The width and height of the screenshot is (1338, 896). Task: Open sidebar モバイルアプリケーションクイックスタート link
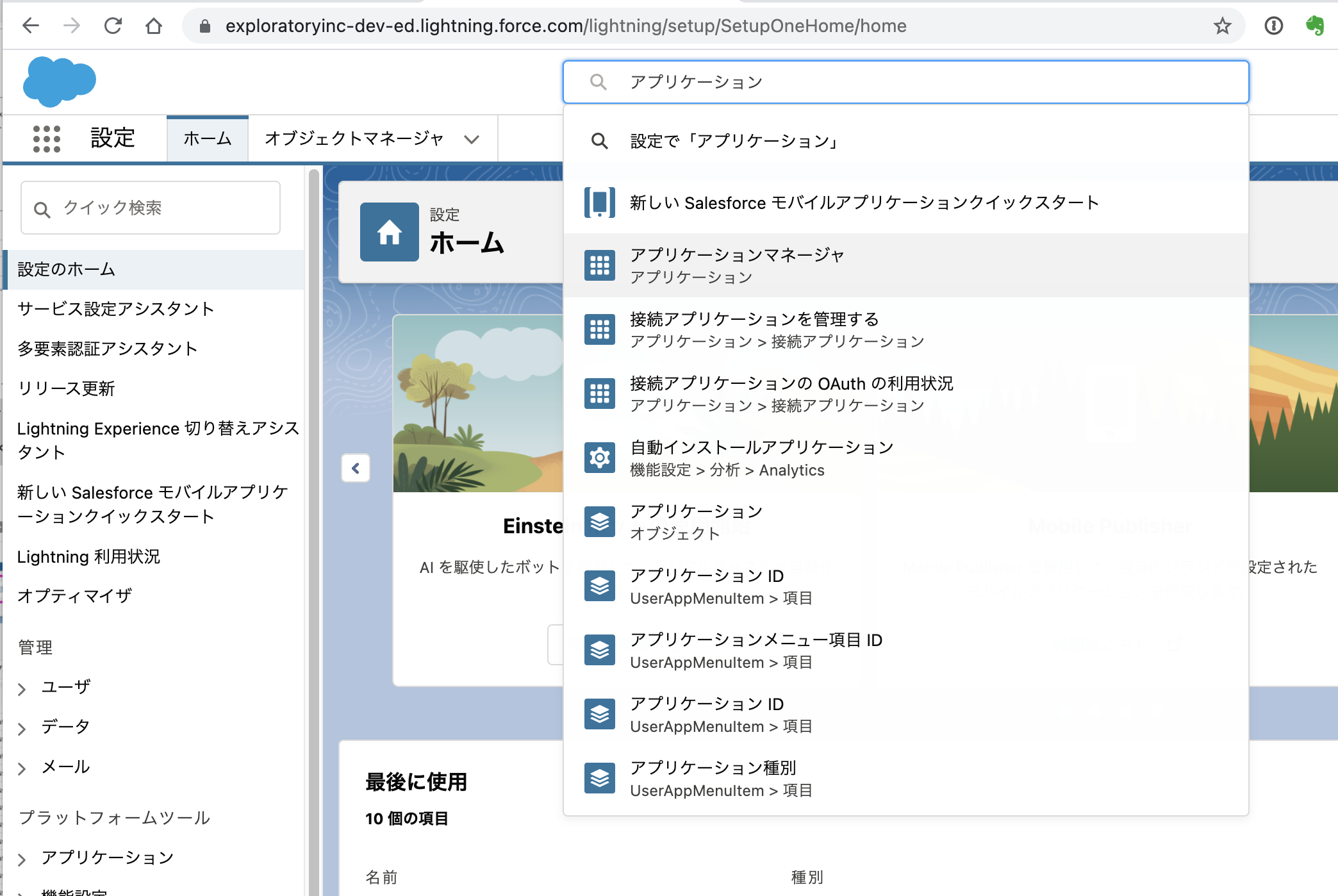point(153,504)
